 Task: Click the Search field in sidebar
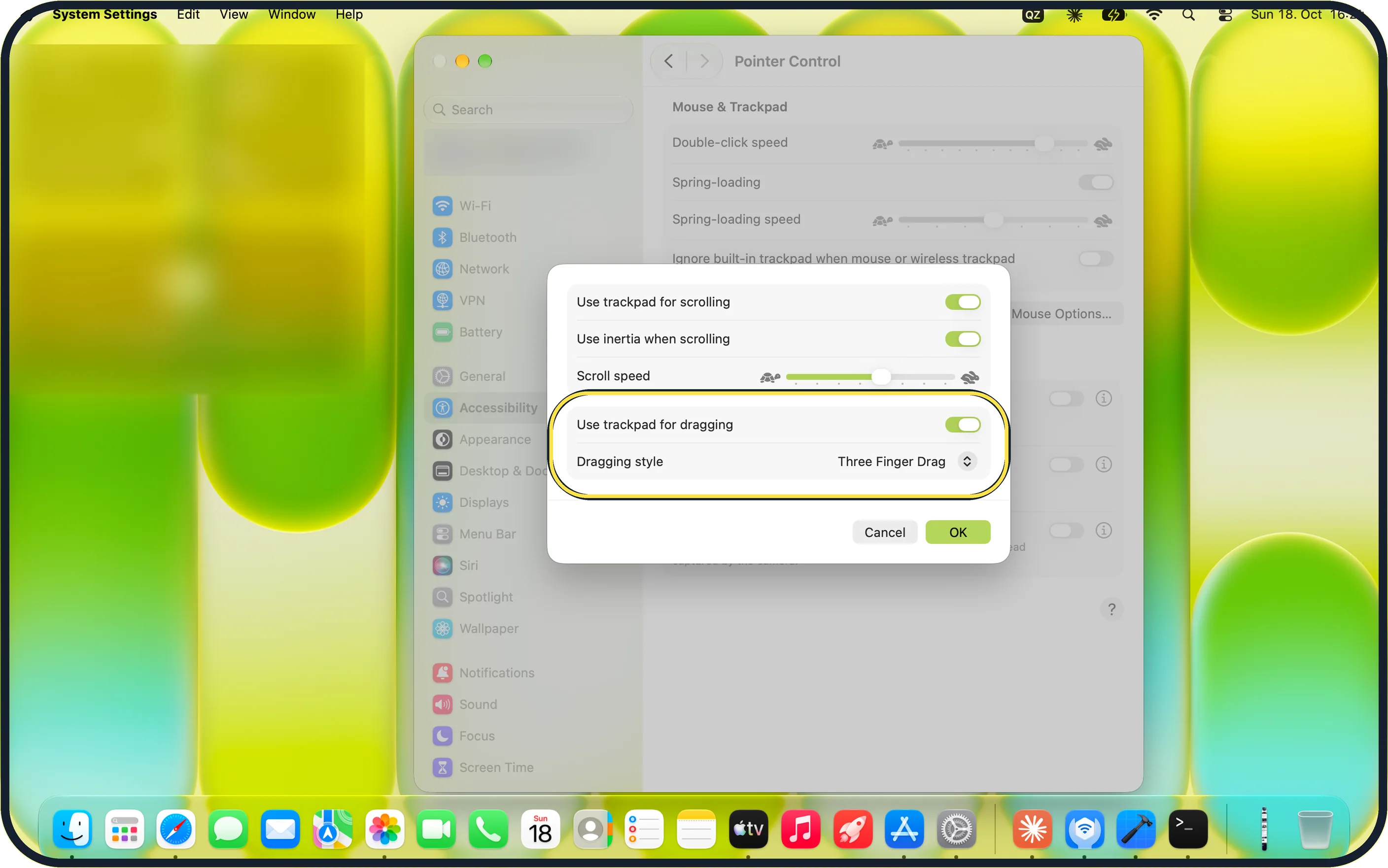[528, 110]
